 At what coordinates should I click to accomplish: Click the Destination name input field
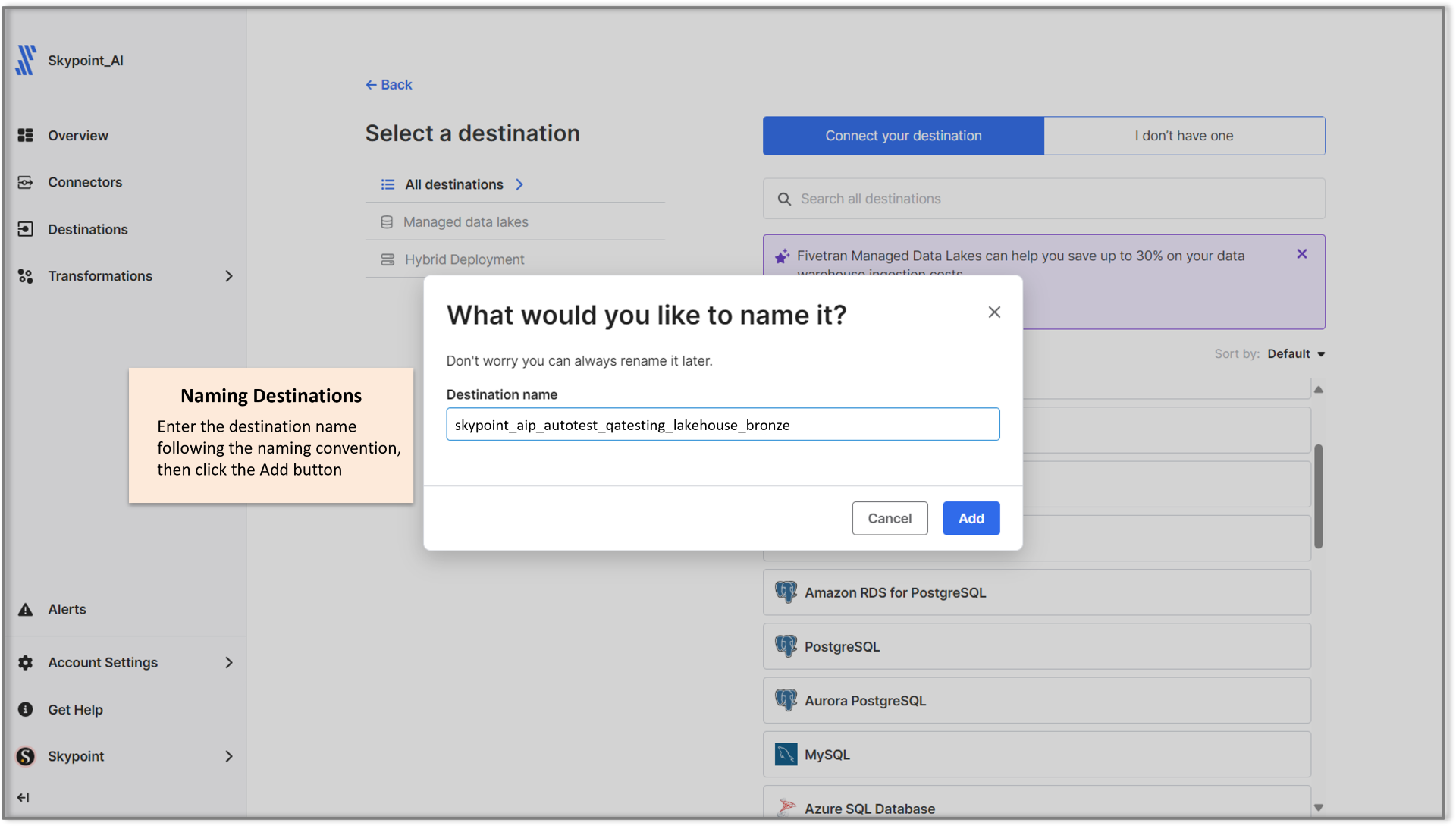click(x=723, y=424)
